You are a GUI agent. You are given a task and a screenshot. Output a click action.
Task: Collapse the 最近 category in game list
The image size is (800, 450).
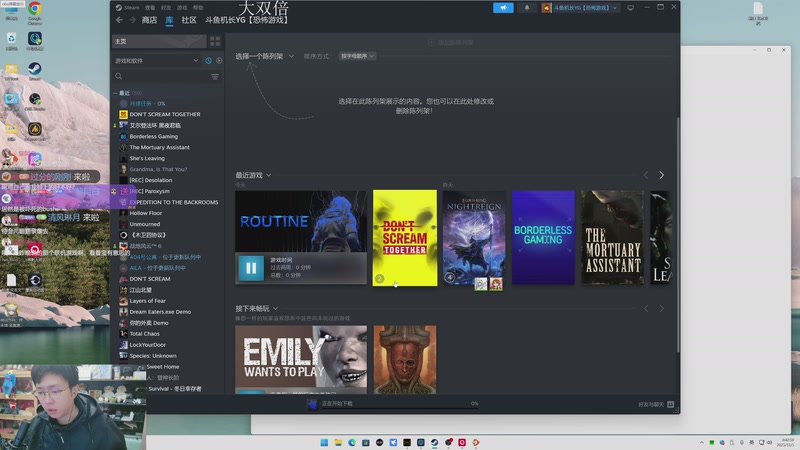tap(115, 93)
